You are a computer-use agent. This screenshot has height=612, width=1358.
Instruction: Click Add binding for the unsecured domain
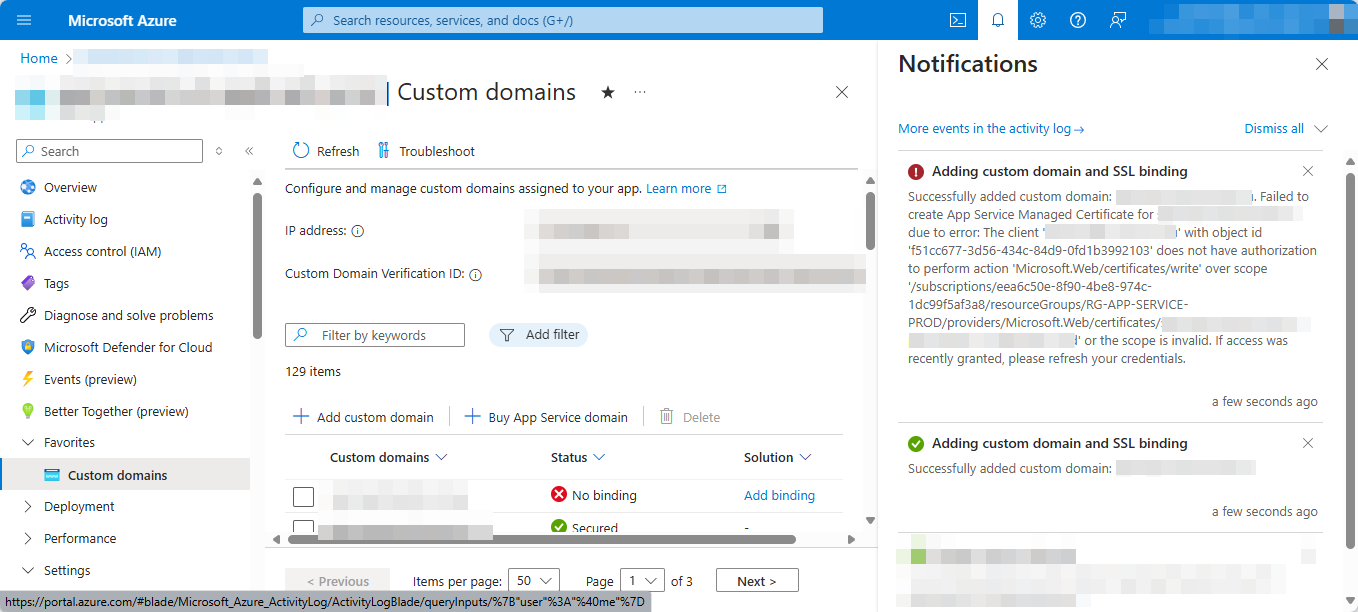[x=779, y=494]
